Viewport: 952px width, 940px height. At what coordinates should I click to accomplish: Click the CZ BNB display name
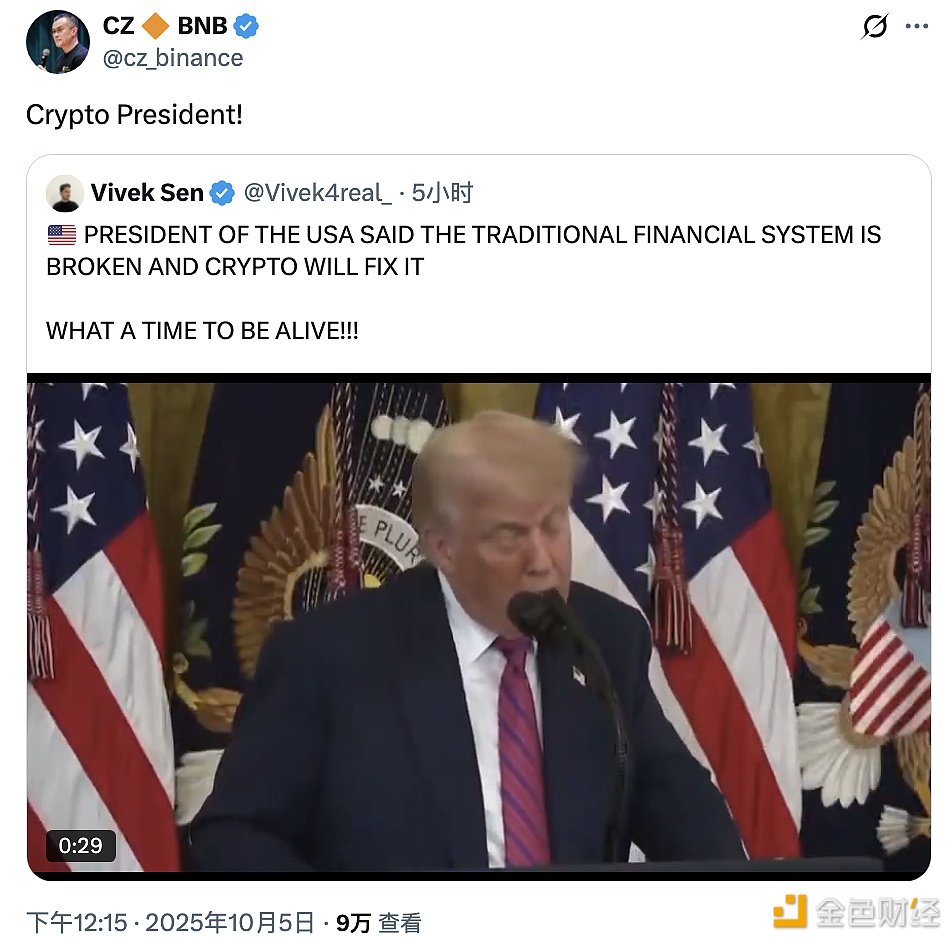click(165, 26)
